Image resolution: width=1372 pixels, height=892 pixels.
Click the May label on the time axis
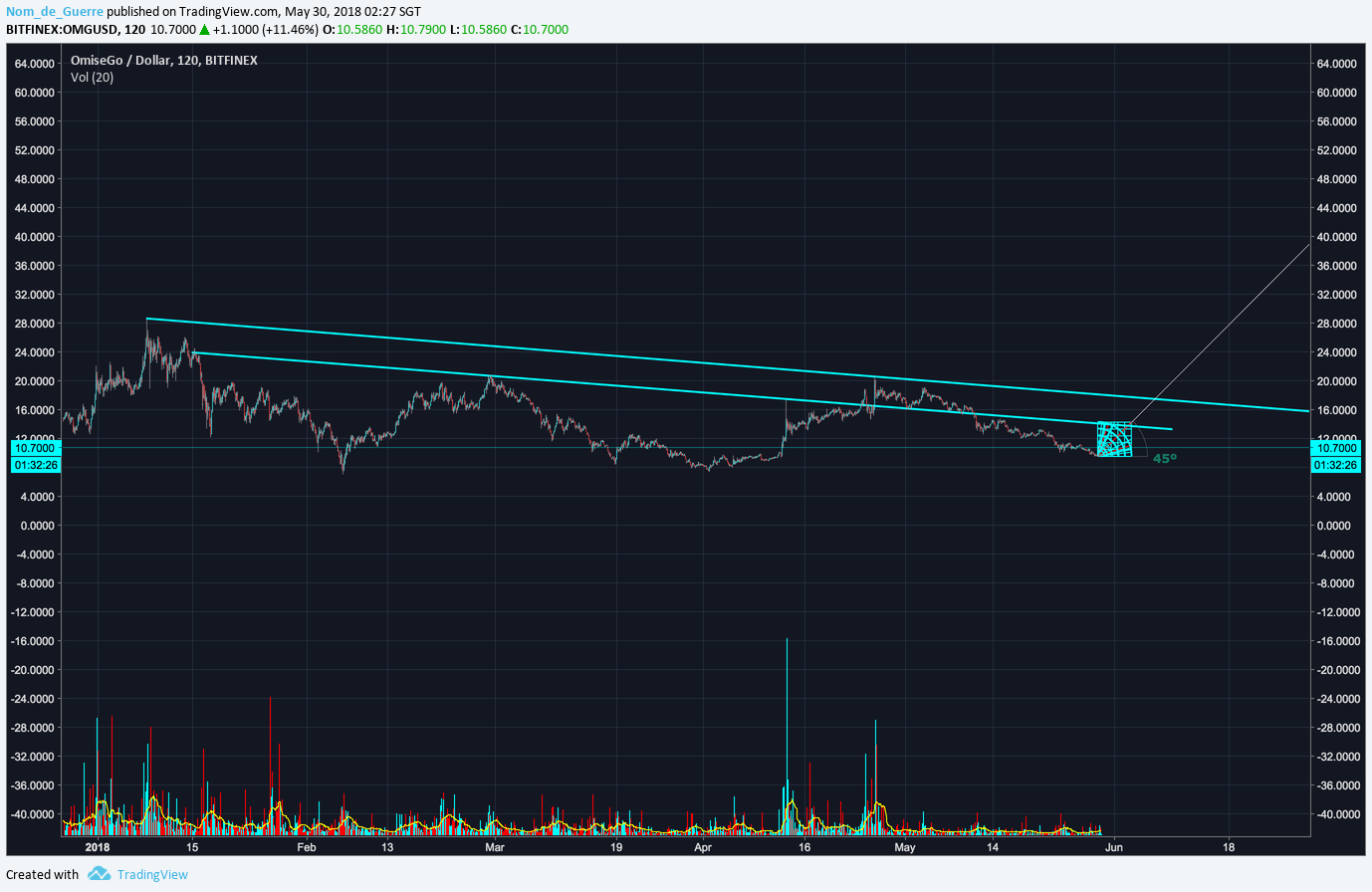pos(904,847)
